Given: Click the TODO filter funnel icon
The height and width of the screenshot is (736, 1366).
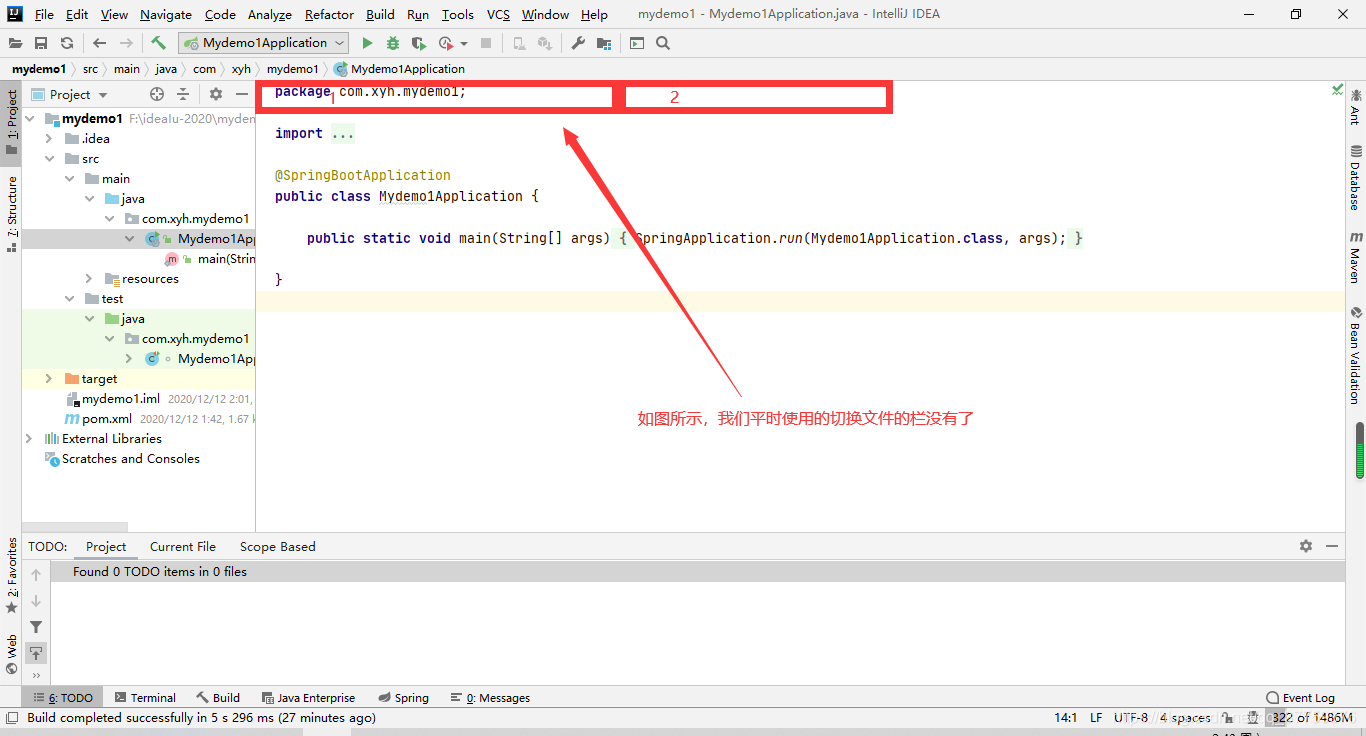Looking at the screenshot, I should 36,627.
